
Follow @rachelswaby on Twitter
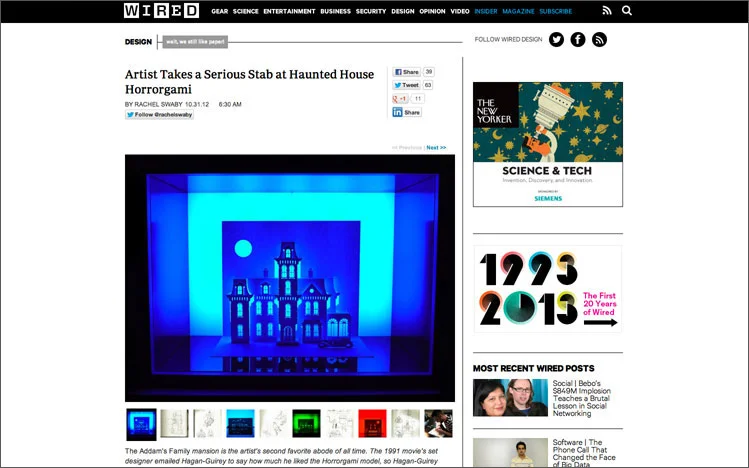pyautogui.click(x=160, y=115)
